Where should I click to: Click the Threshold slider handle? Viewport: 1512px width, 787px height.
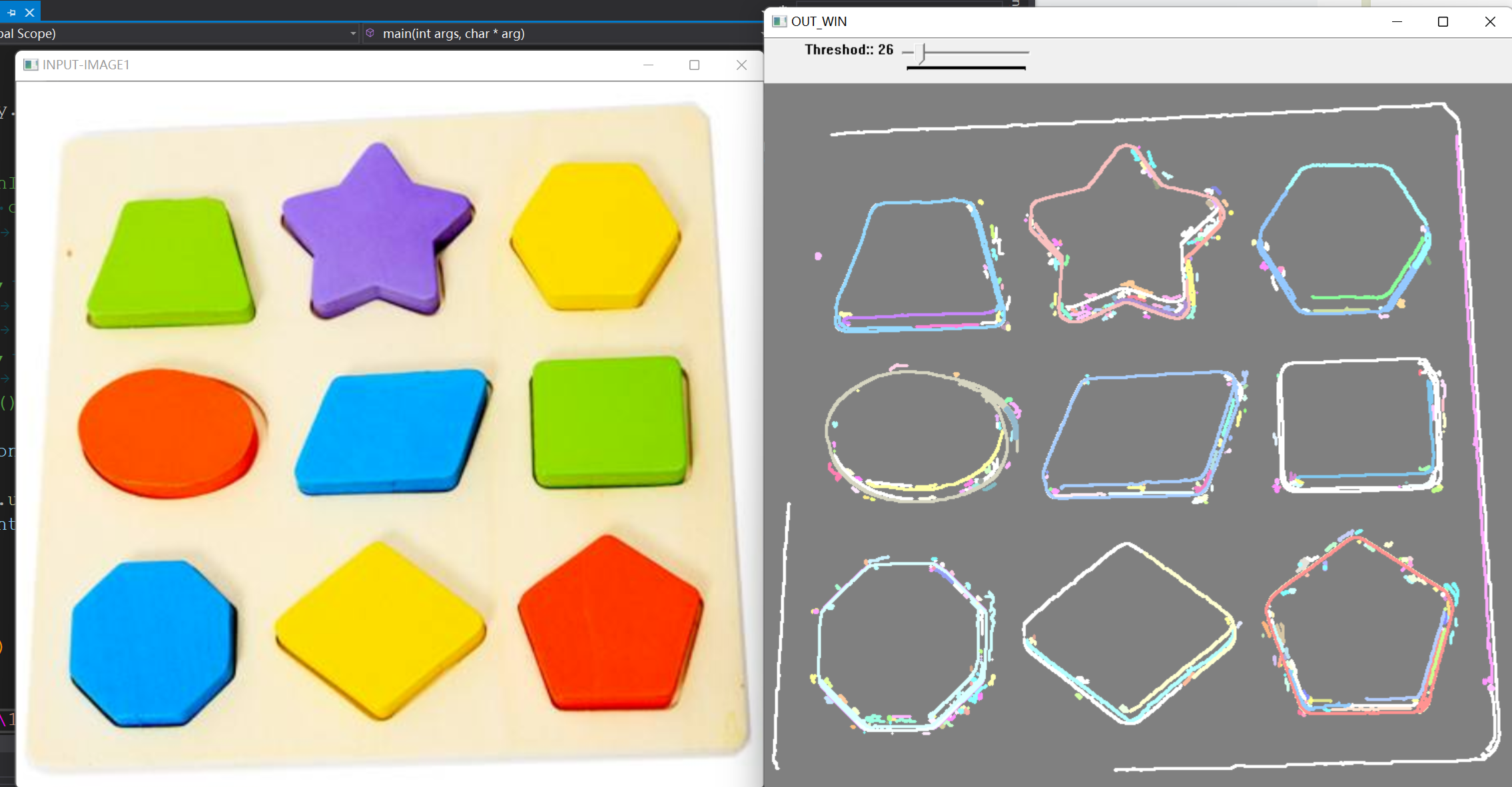tap(921, 52)
